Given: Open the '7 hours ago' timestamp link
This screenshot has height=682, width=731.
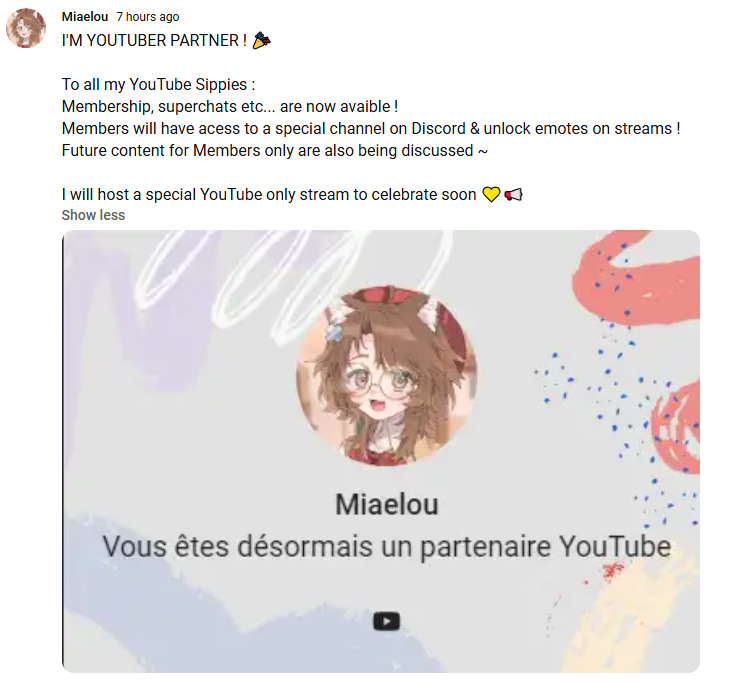Looking at the screenshot, I should pyautogui.click(x=147, y=17).
